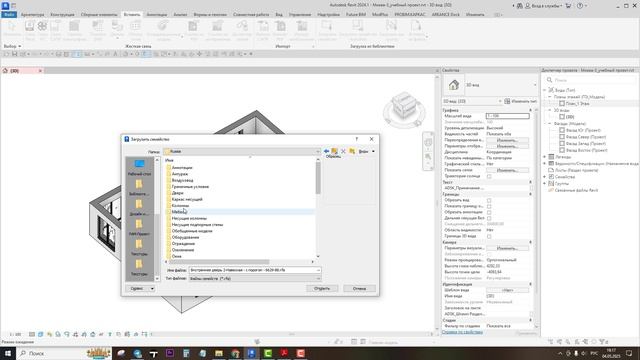This screenshot has height=360, width=640.
Task: Click the Открыть button
Action: point(322,289)
